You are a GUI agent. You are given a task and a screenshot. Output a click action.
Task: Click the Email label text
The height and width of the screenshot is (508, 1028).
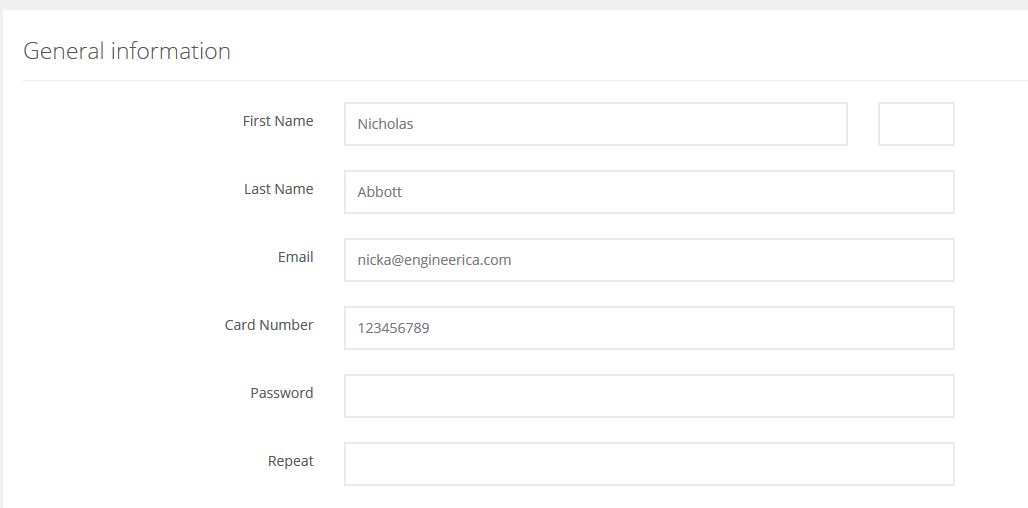click(x=296, y=257)
